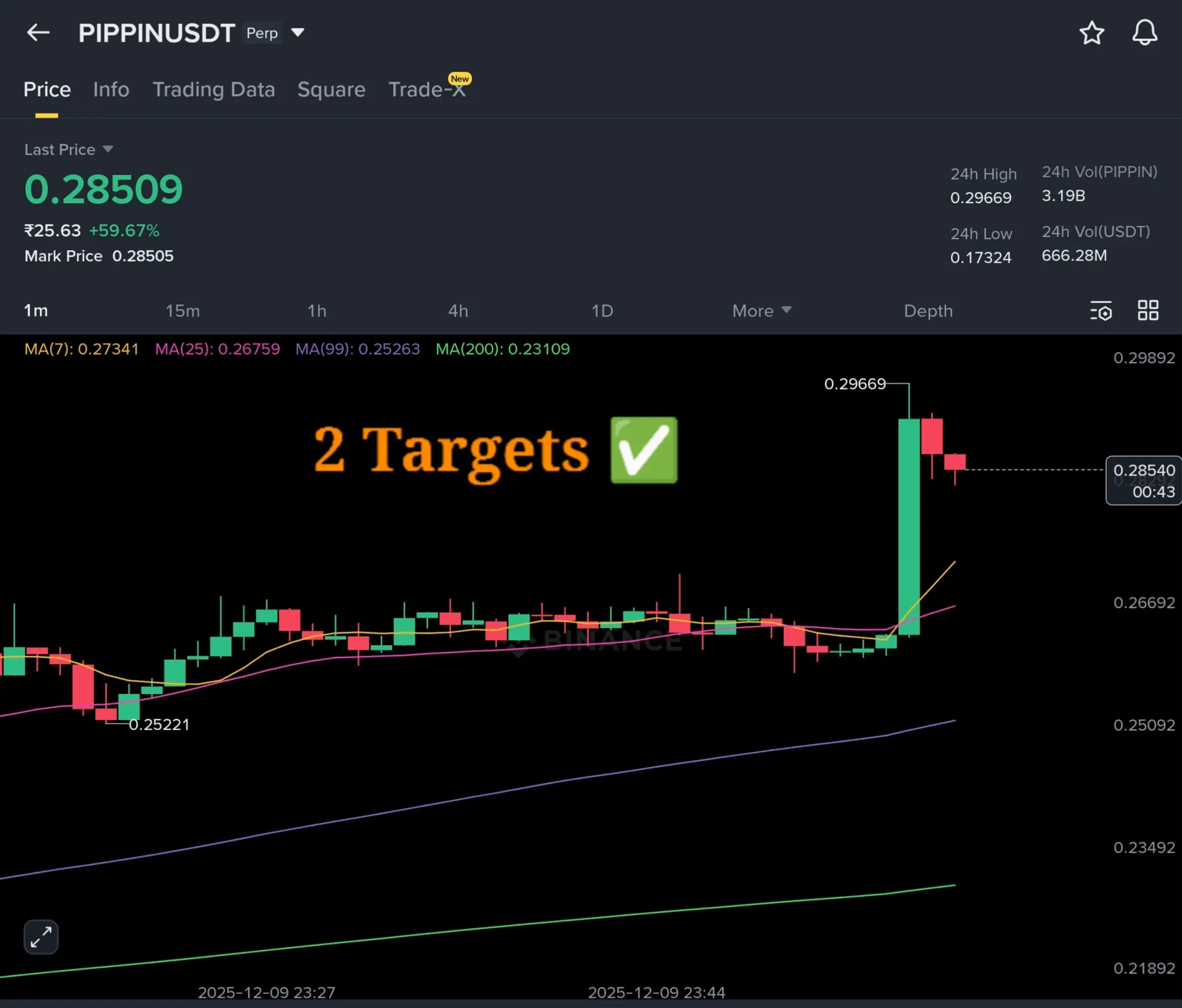The height and width of the screenshot is (1008, 1182).
Task: Expand PIPPINUSDT Perp pair selector arrow
Action: [298, 32]
